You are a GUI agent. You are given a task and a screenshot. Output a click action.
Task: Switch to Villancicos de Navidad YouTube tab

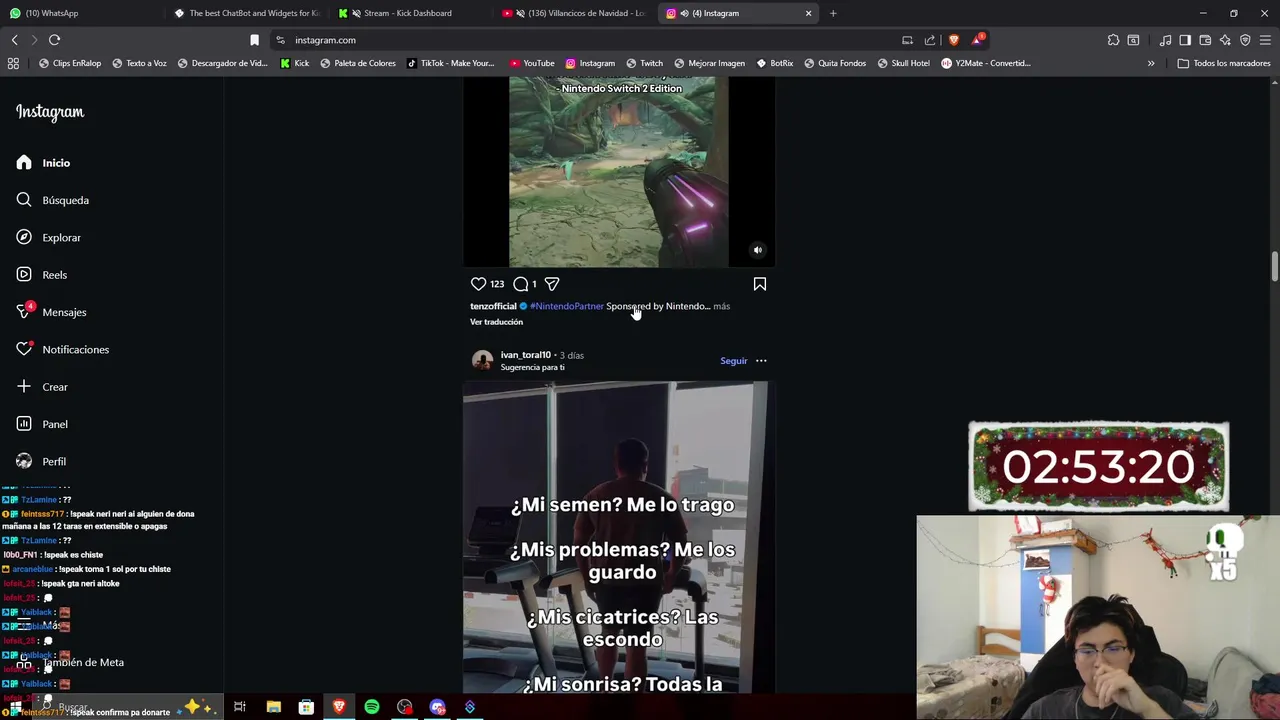573,13
